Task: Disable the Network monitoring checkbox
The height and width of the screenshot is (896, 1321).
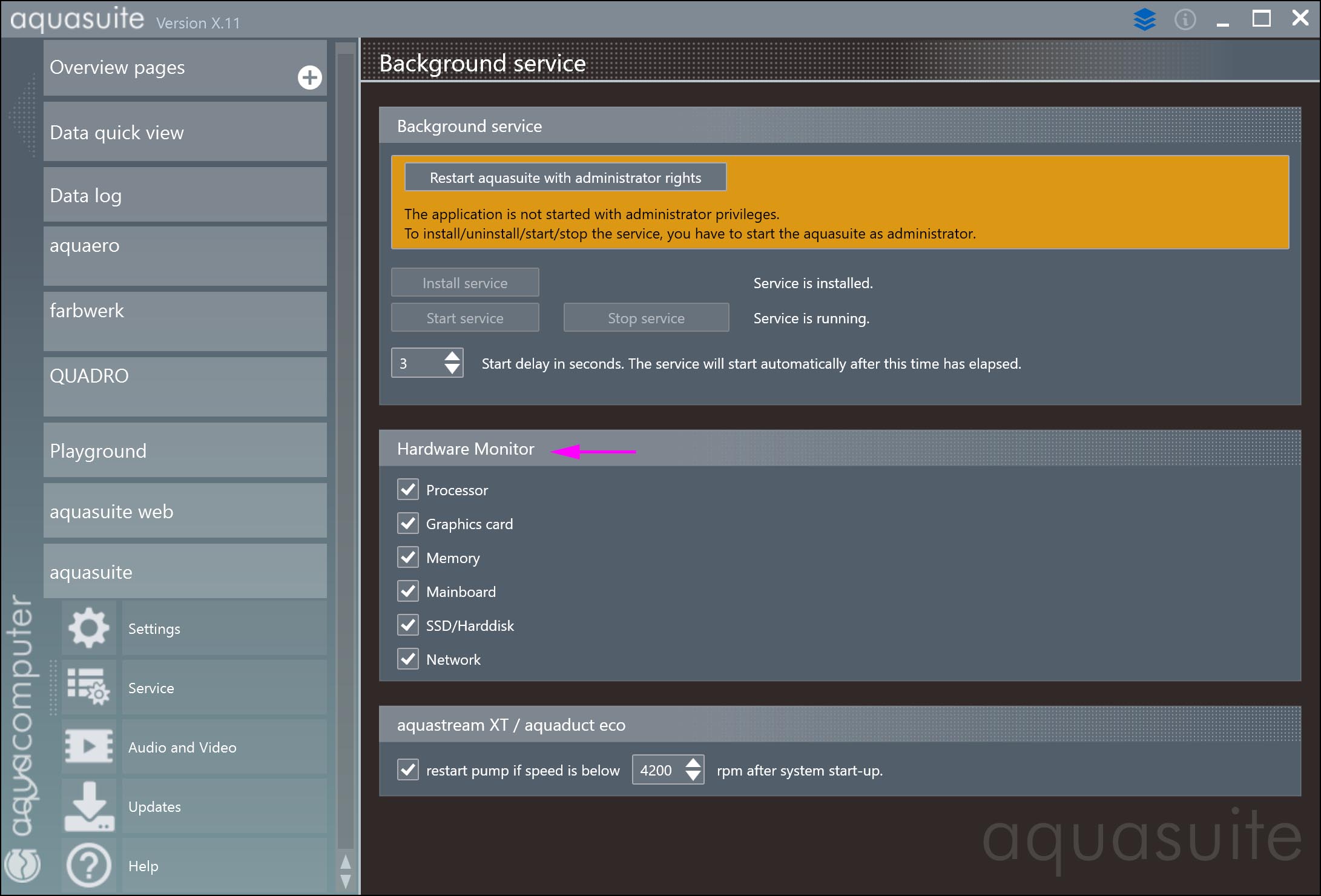Action: tap(408, 659)
